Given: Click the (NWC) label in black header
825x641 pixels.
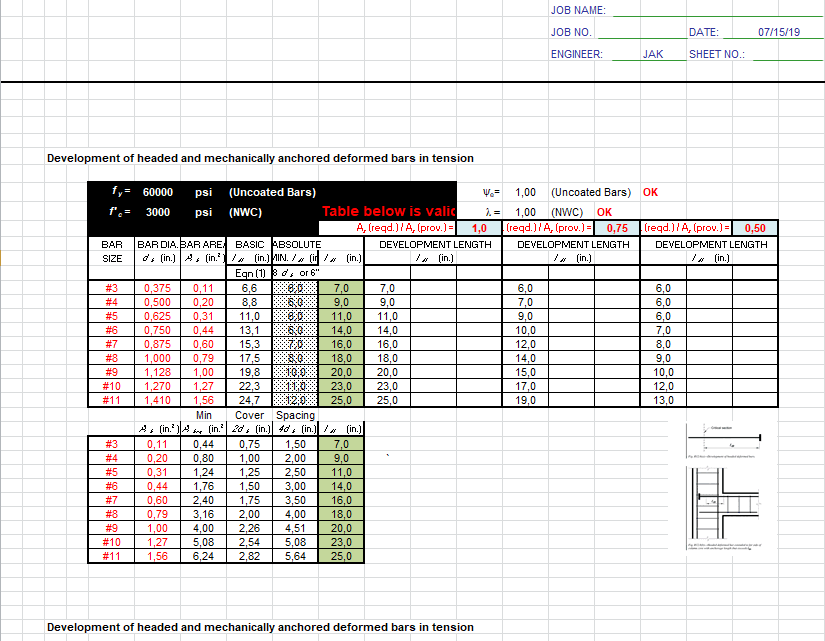Looking at the screenshot, I should pyautogui.click(x=245, y=212).
